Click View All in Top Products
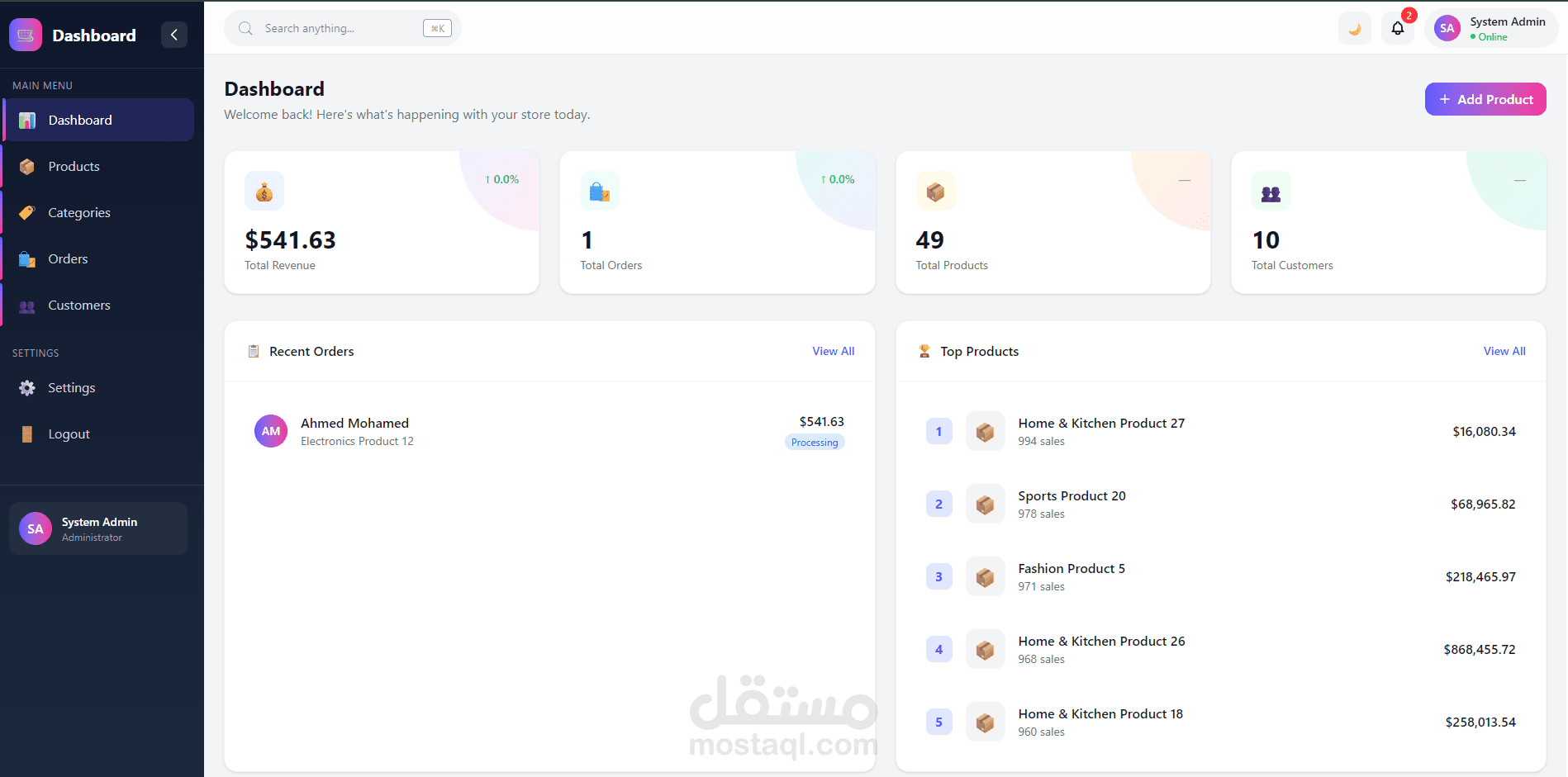The image size is (1568, 777). click(x=1504, y=351)
